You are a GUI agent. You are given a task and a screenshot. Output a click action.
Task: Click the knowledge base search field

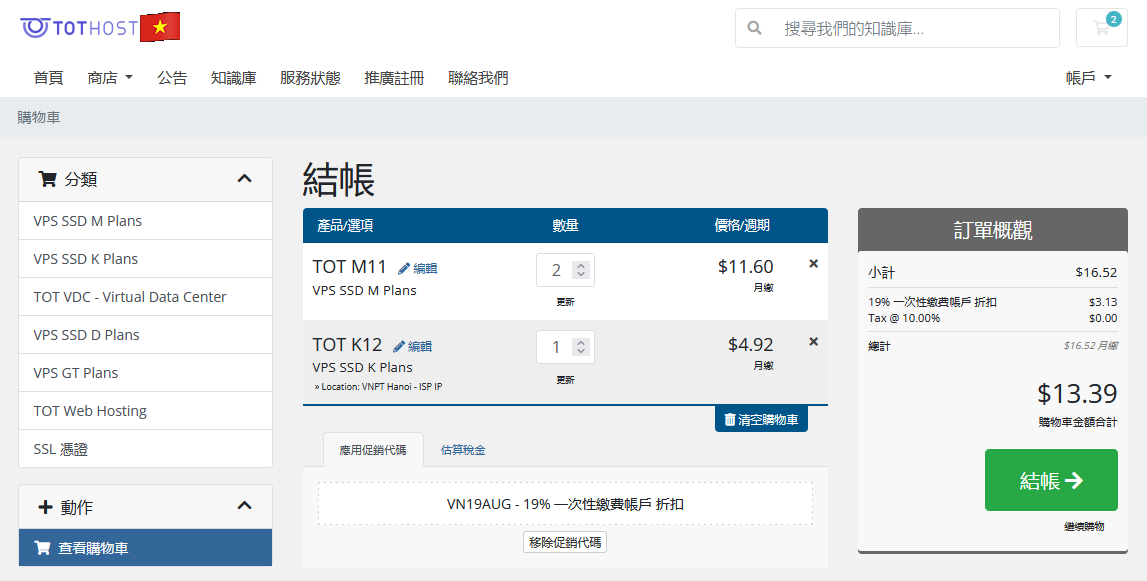tap(914, 29)
